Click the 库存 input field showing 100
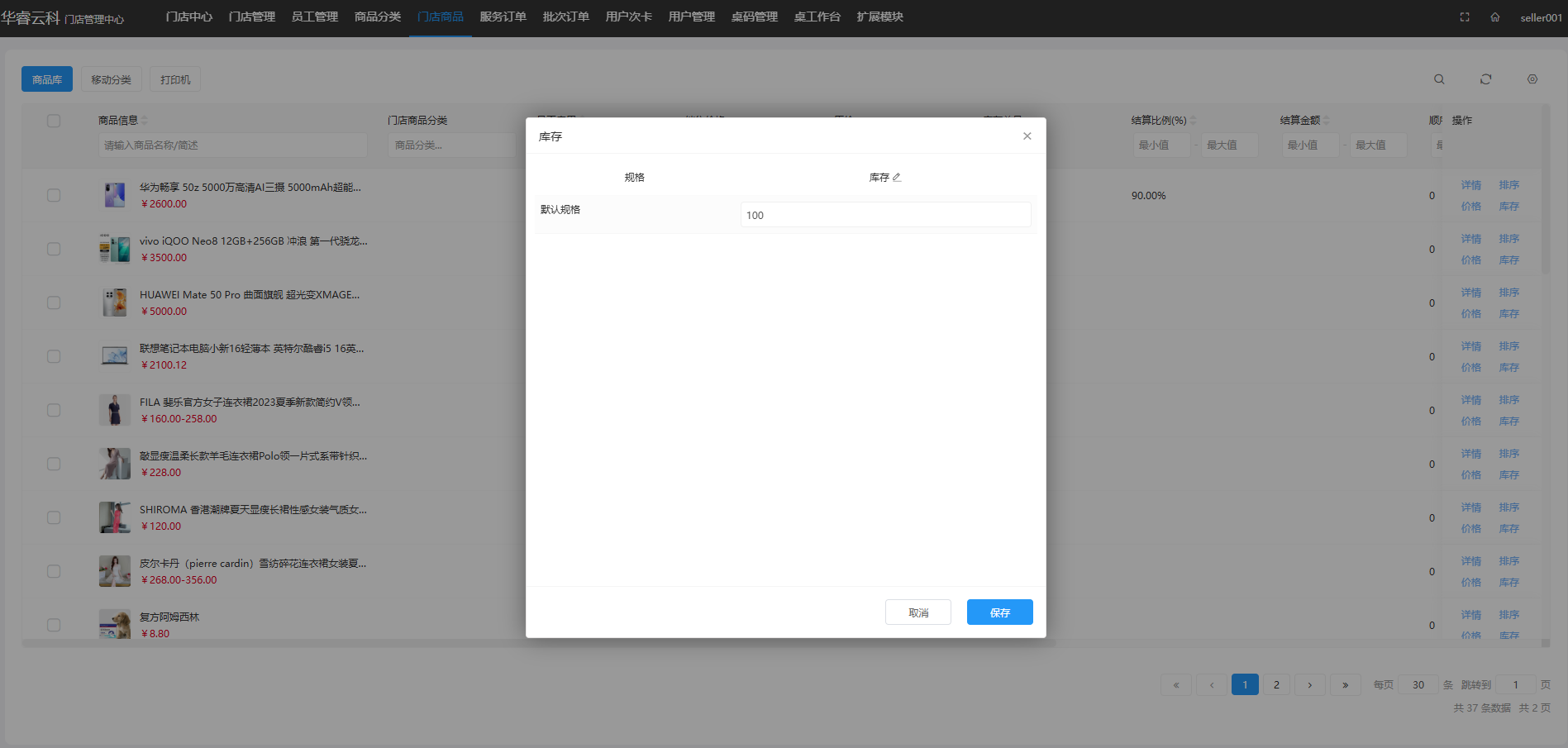The height and width of the screenshot is (748, 1568). point(884,215)
